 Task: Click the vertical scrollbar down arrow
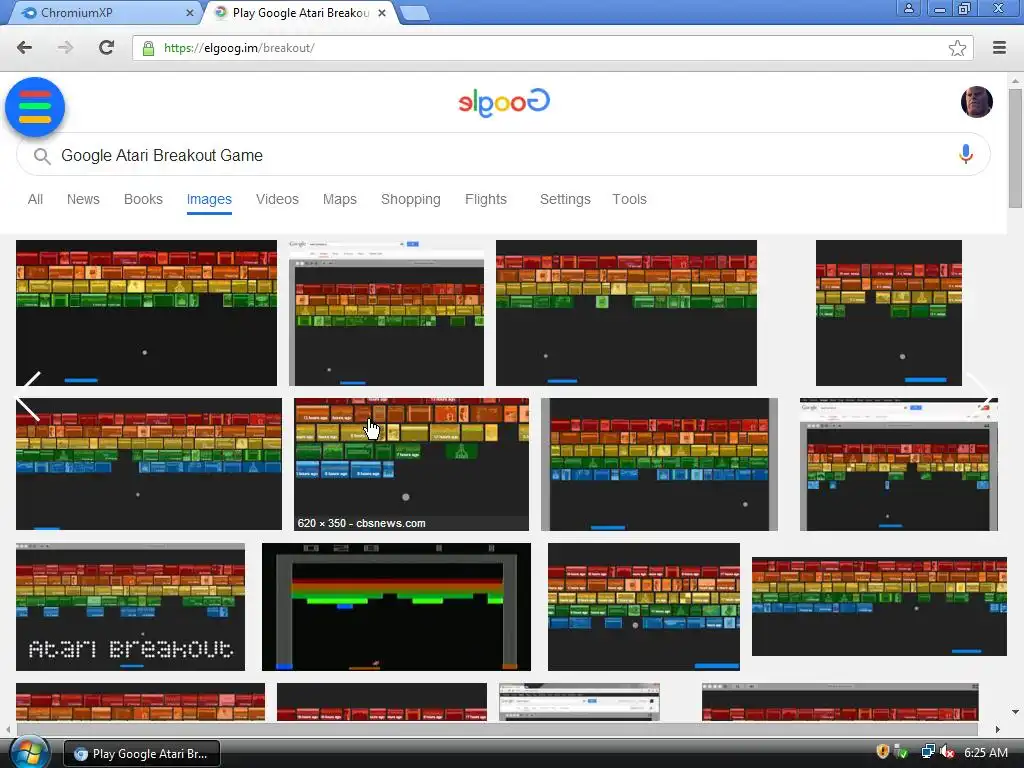(x=1015, y=712)
